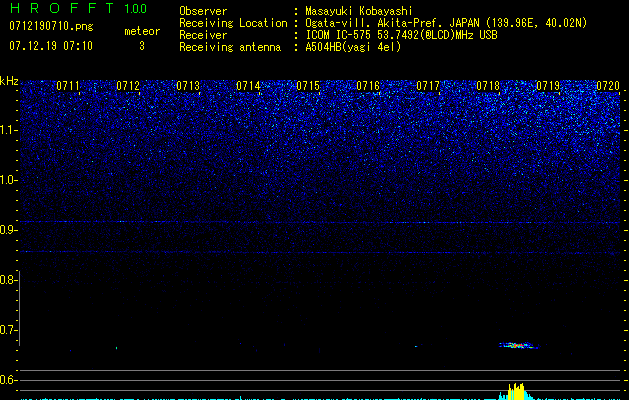Click the version number 1.00

136,9
